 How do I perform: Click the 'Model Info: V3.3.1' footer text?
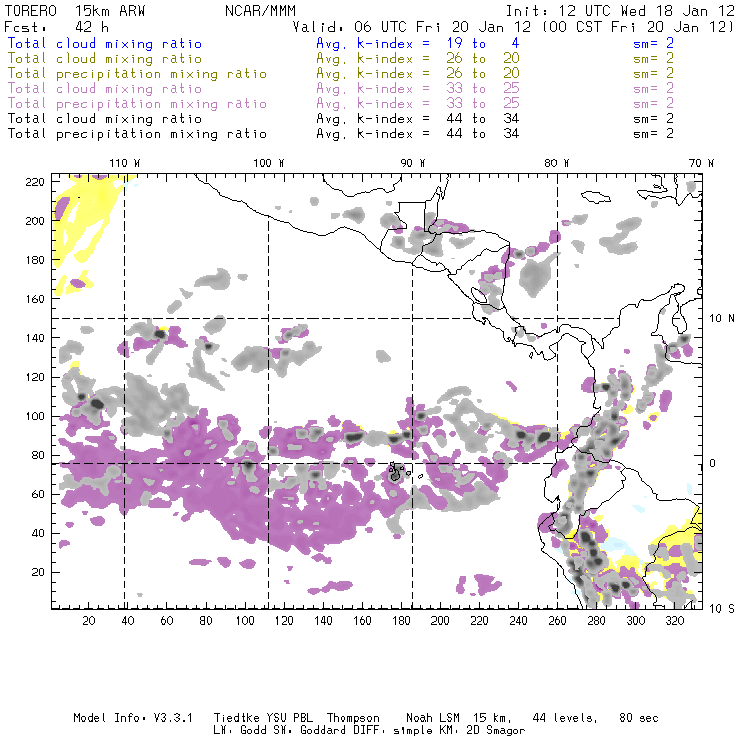(133, 718)
